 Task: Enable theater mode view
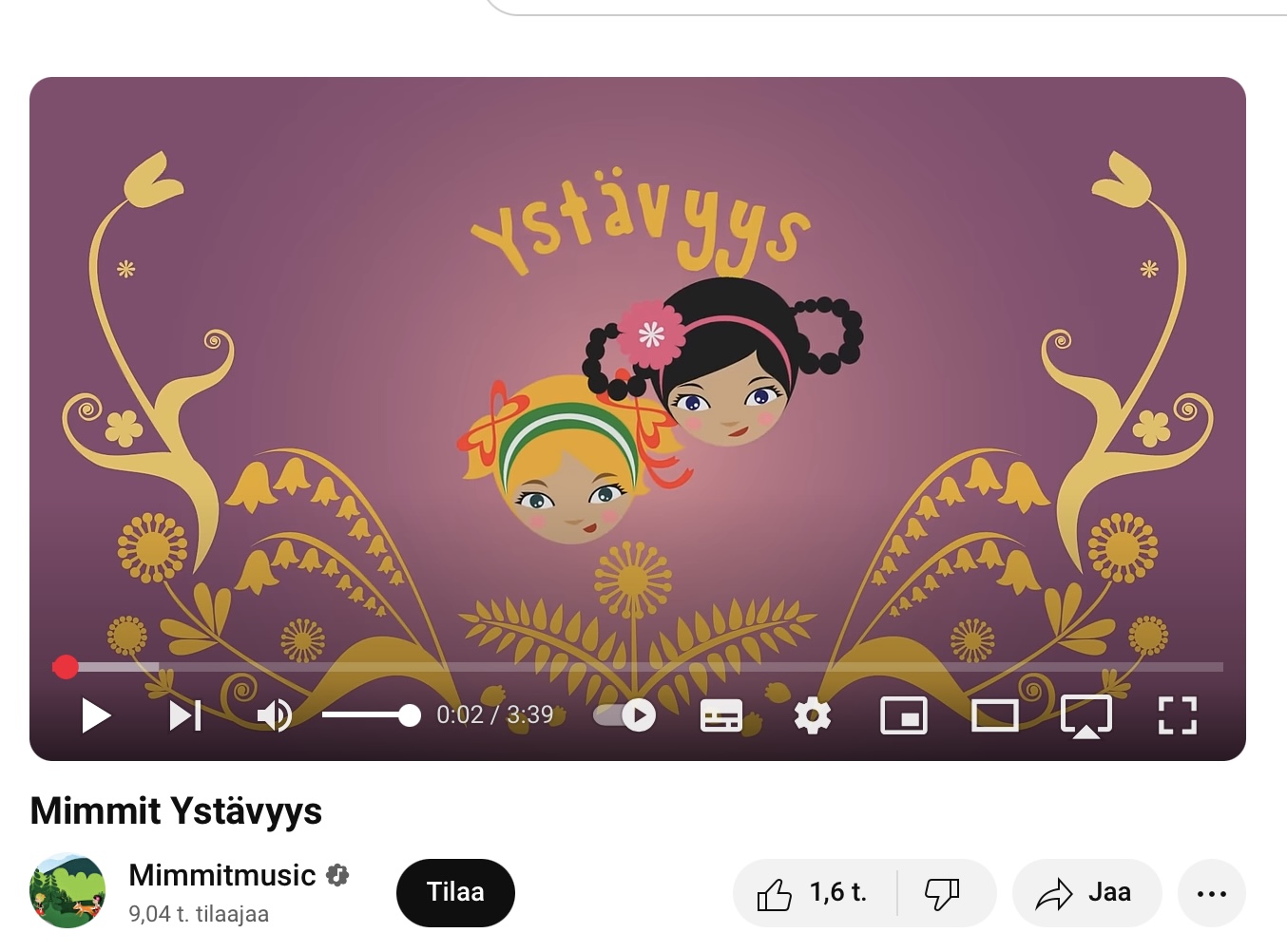995,715
